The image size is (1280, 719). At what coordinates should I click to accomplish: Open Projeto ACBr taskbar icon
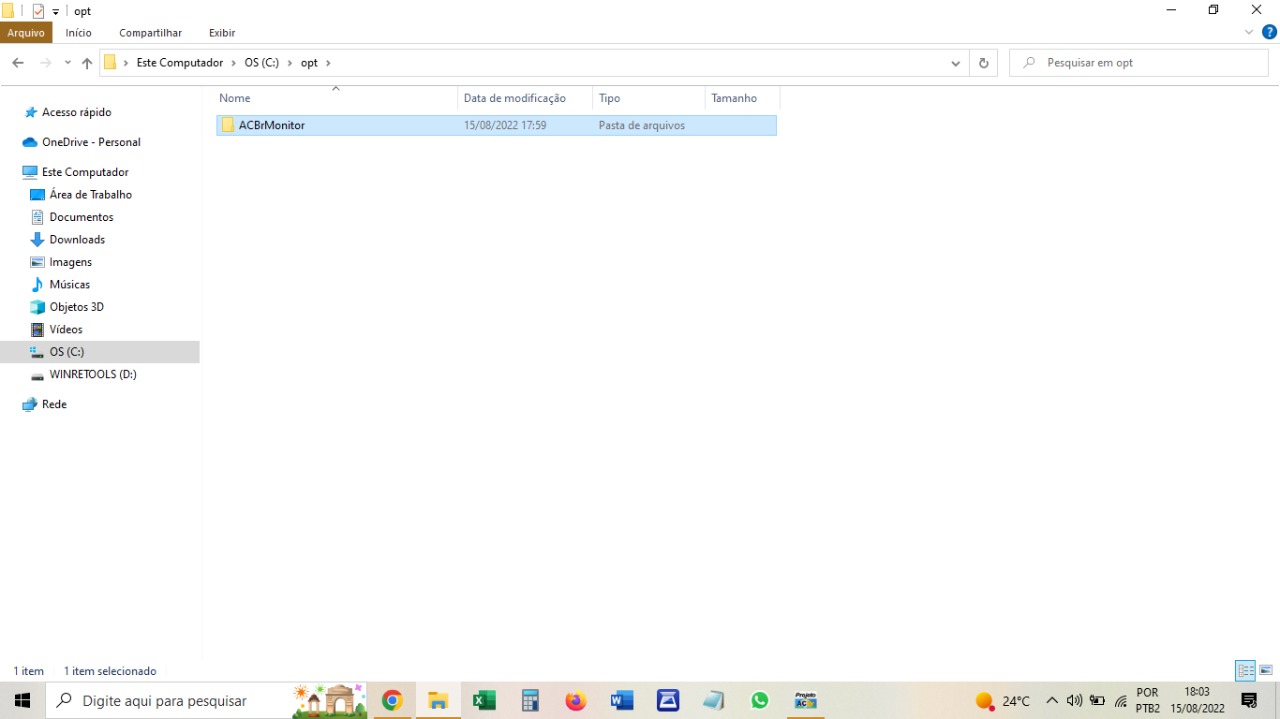point(805,701)
